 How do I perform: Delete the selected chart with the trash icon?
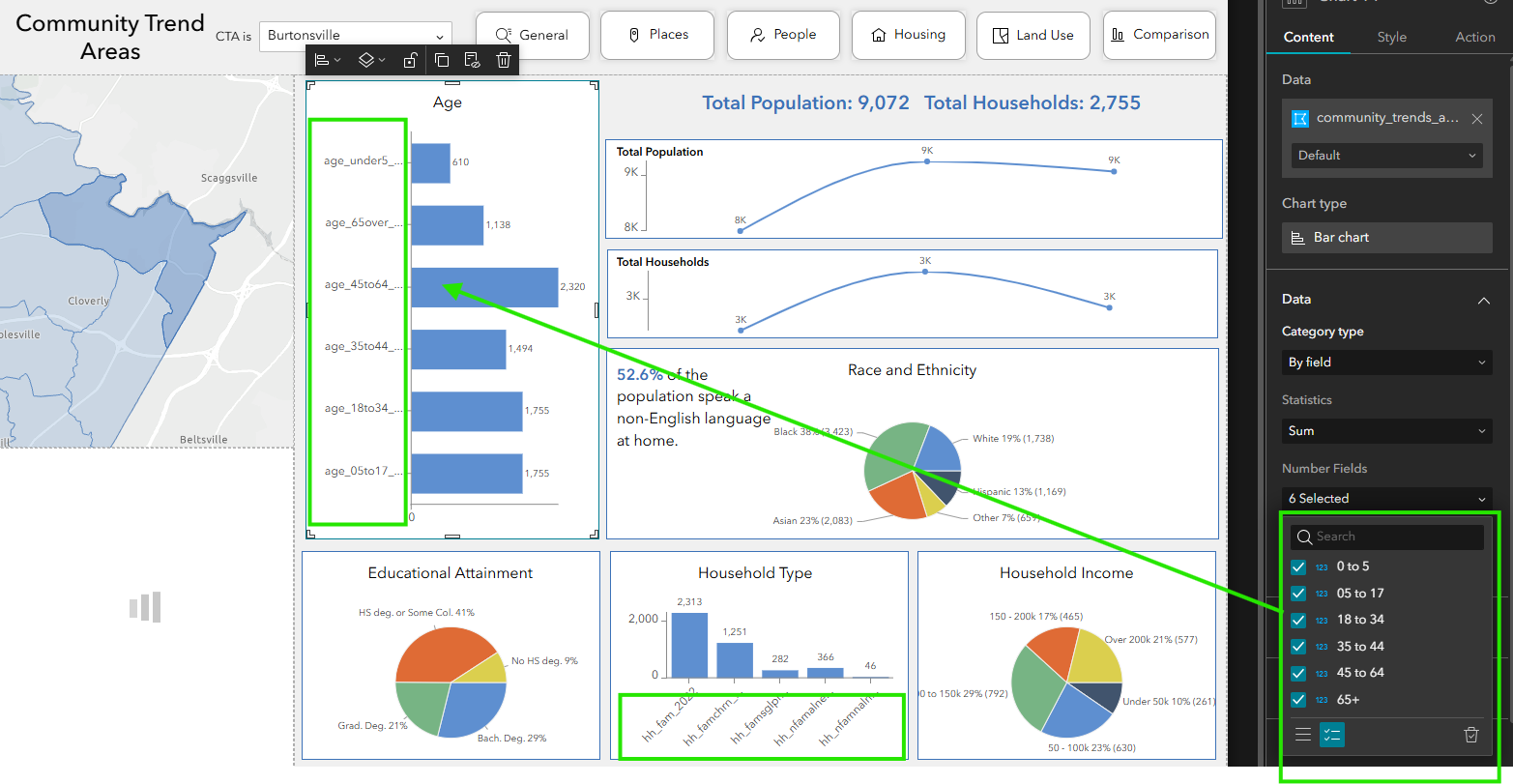[x=504, y=59]
